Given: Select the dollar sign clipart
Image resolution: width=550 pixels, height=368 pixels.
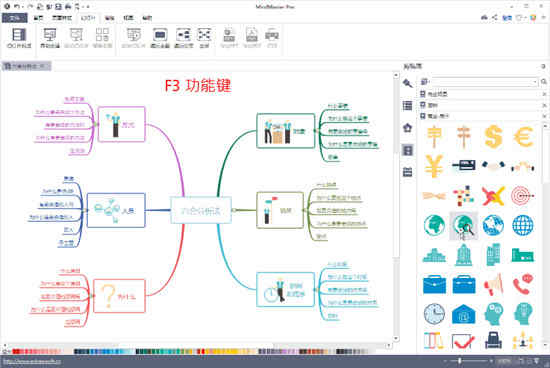Looking at the screenshot, I should coord(493,137).
